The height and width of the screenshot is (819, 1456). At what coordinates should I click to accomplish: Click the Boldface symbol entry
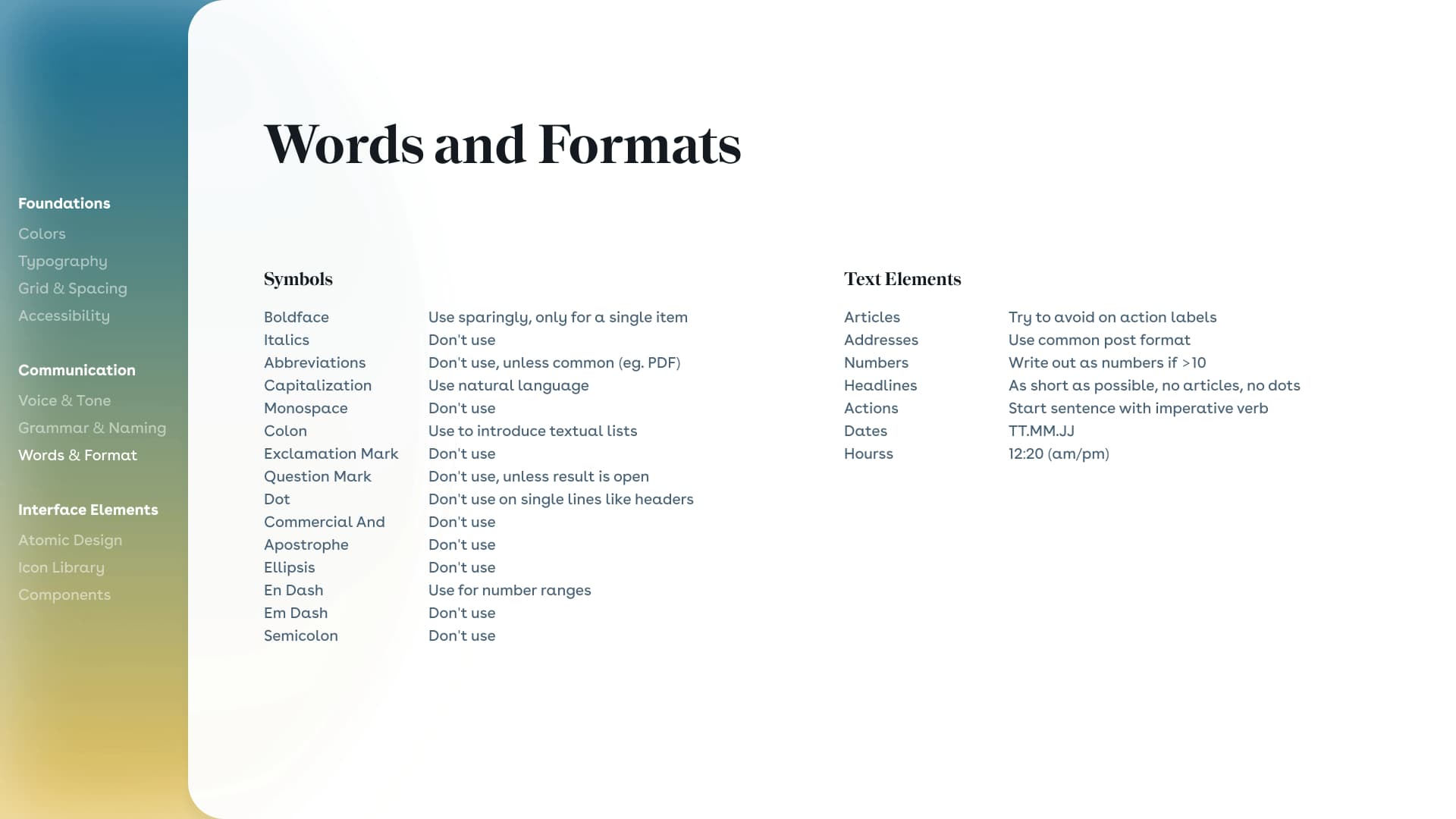coord(295,317)
